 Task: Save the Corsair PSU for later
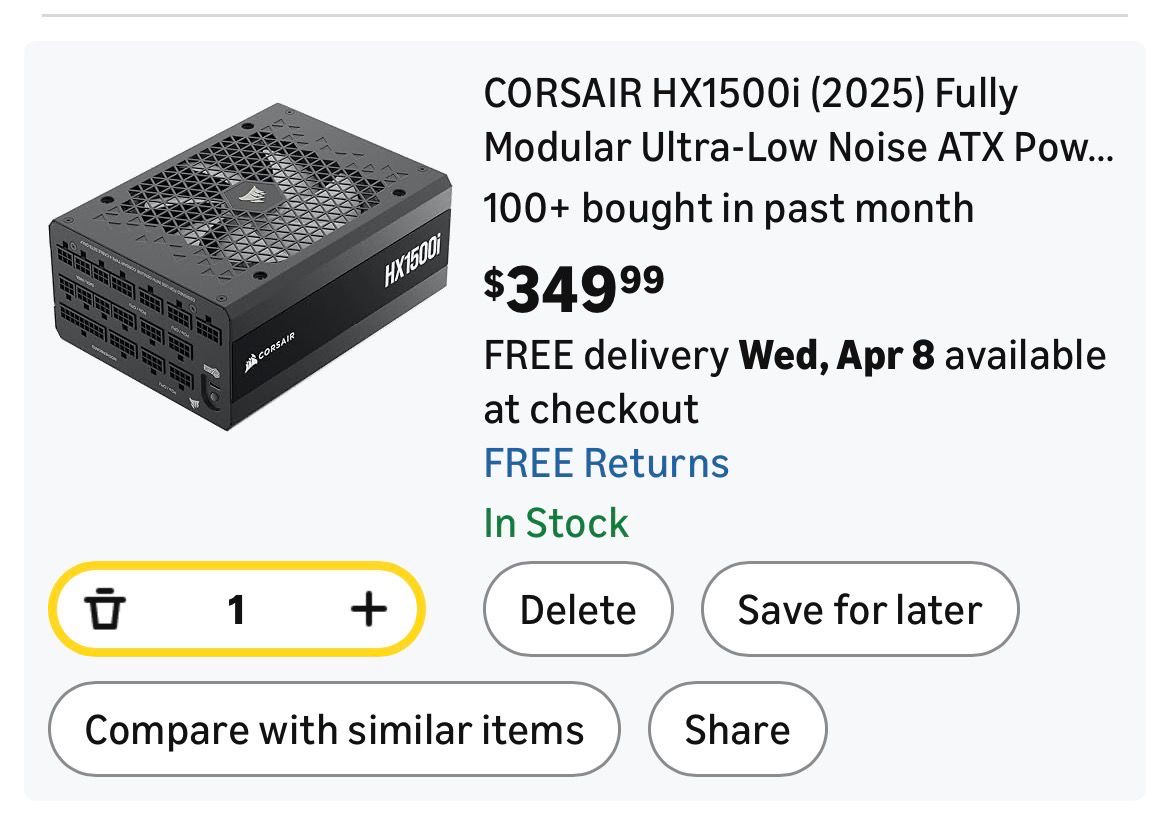(859, 610)
